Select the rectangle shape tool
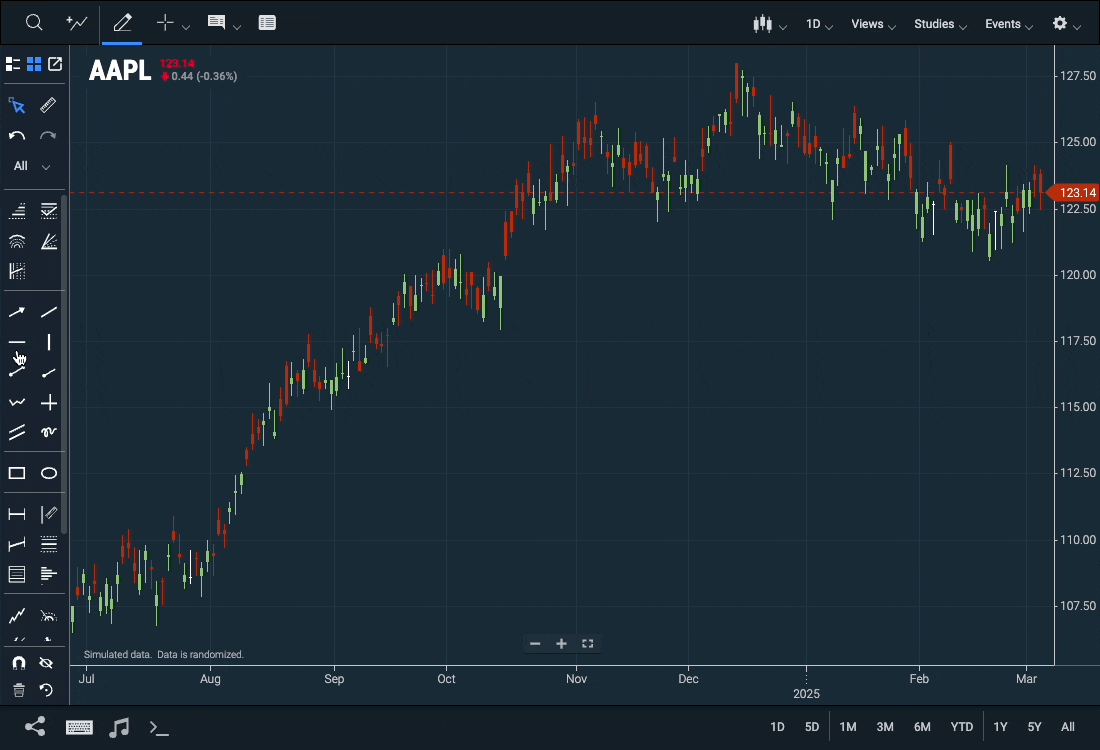 click(17, 474)
